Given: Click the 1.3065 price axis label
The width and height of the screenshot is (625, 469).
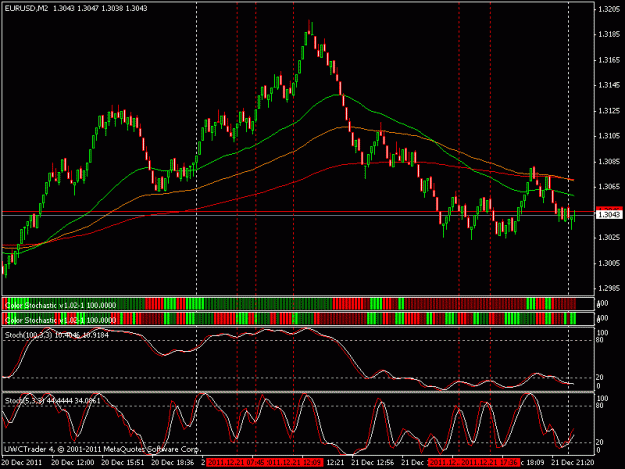Looking at the screenshot, I should point(609,187).
